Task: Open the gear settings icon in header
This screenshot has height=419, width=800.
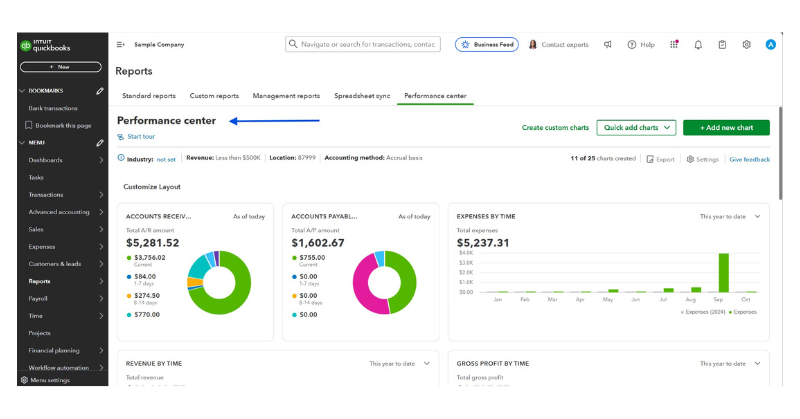Action: click(x=746, y=45)
